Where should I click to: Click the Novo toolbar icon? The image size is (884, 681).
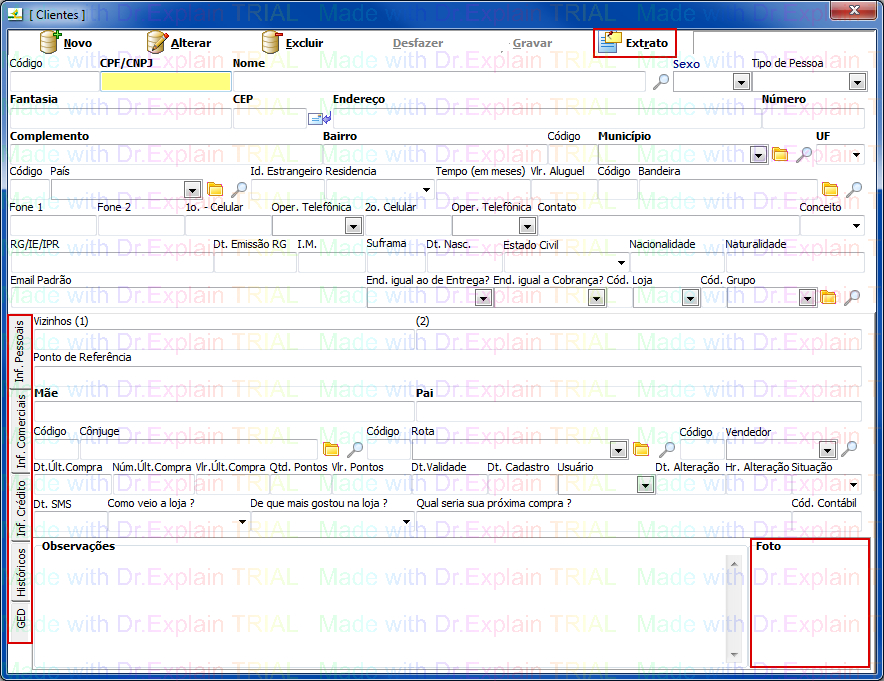[50, 43]
